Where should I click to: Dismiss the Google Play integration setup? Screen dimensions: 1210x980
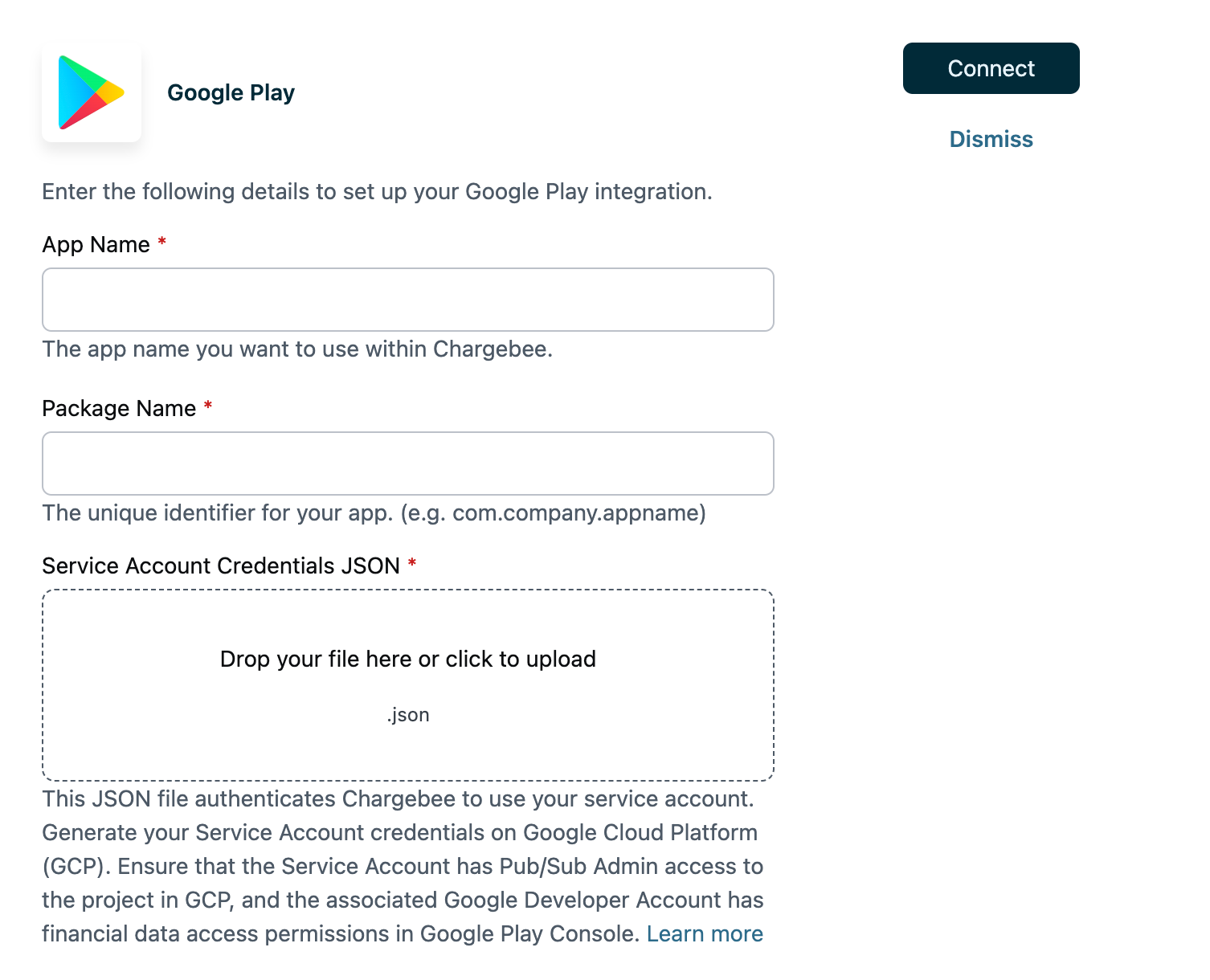click(991, 139)
